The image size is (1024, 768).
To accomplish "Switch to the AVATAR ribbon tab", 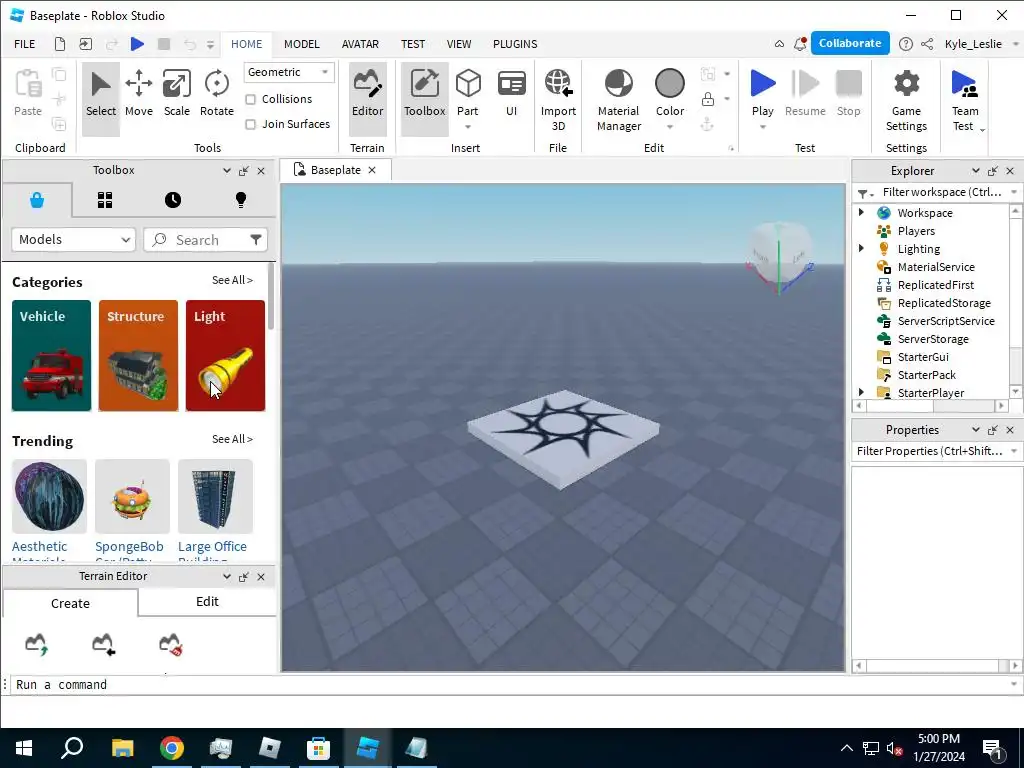I will click(360, 44).
